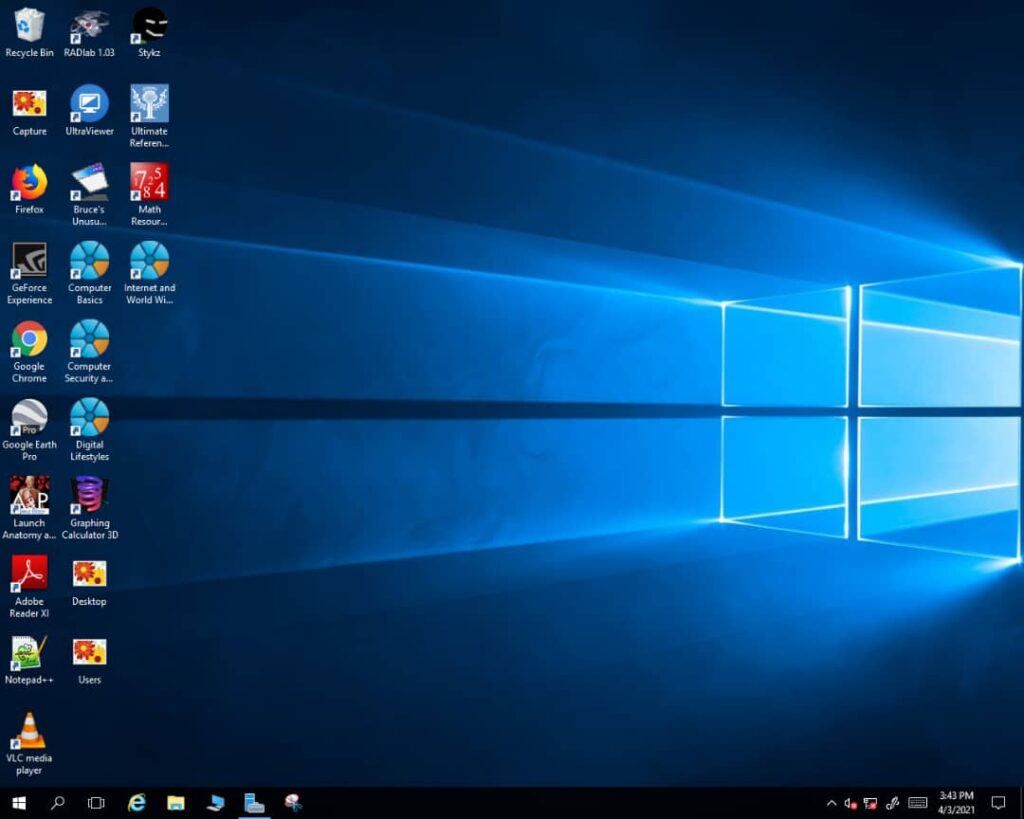Show hidden system tray icons
The width and height of the screenshot is (1024, 819).
831,803
